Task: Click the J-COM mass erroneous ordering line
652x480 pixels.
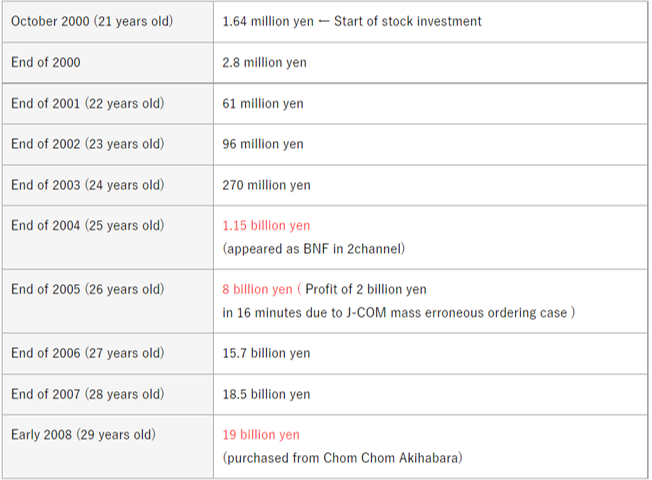Action: click(399, 312)
